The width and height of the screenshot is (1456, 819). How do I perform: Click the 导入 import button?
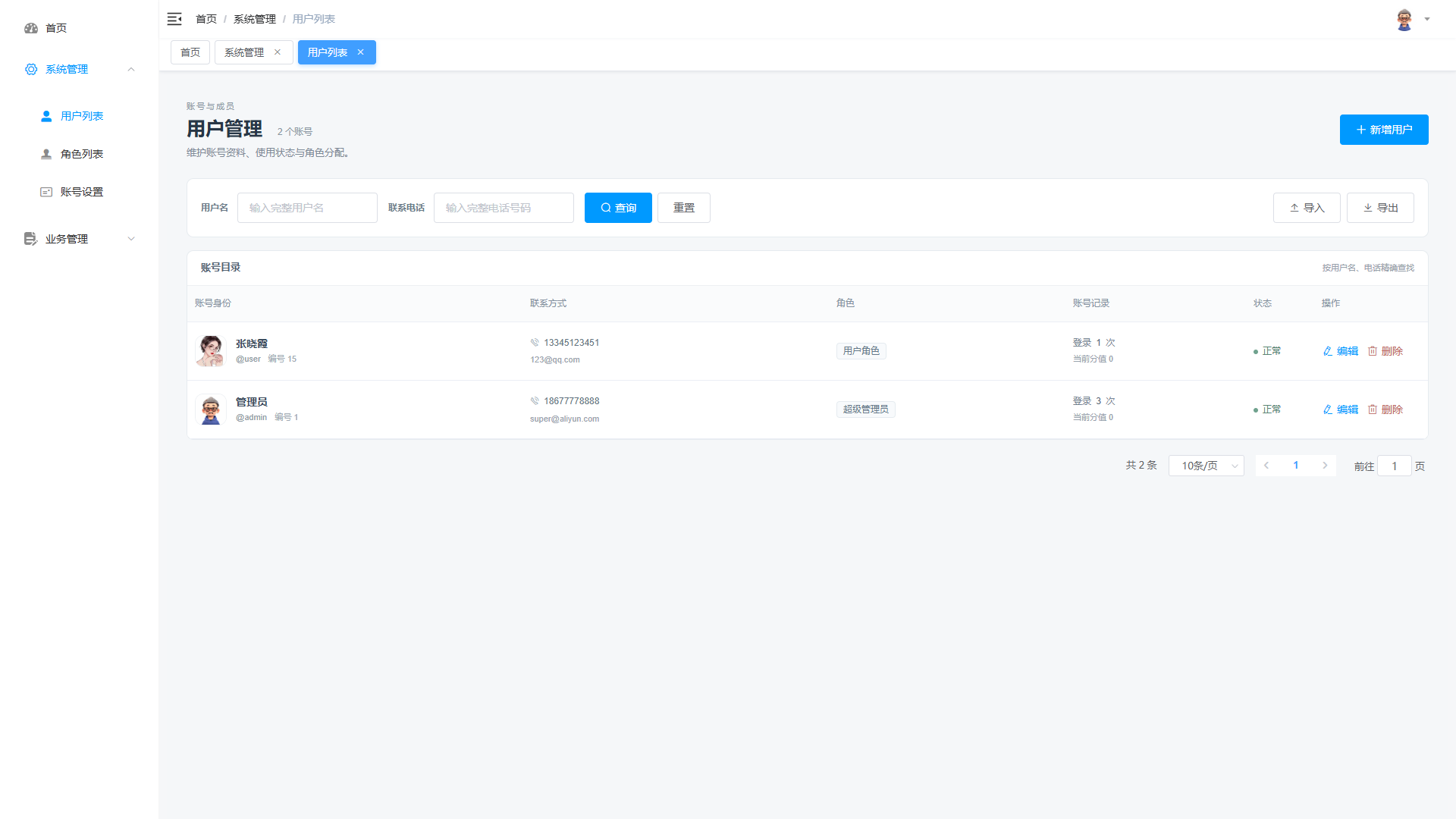1307,208
